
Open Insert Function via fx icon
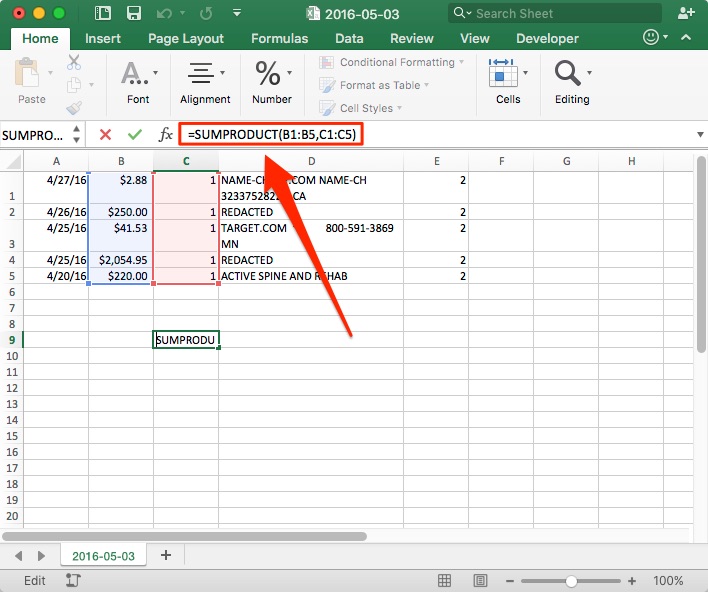(165, 134)
